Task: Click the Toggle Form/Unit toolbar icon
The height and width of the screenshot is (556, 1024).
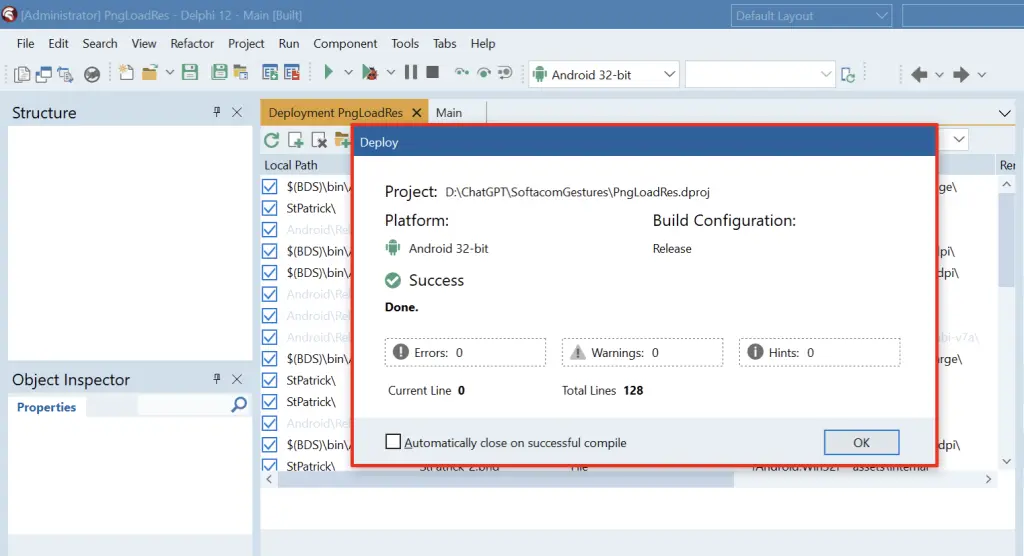Action: click(x=65, y=74)
